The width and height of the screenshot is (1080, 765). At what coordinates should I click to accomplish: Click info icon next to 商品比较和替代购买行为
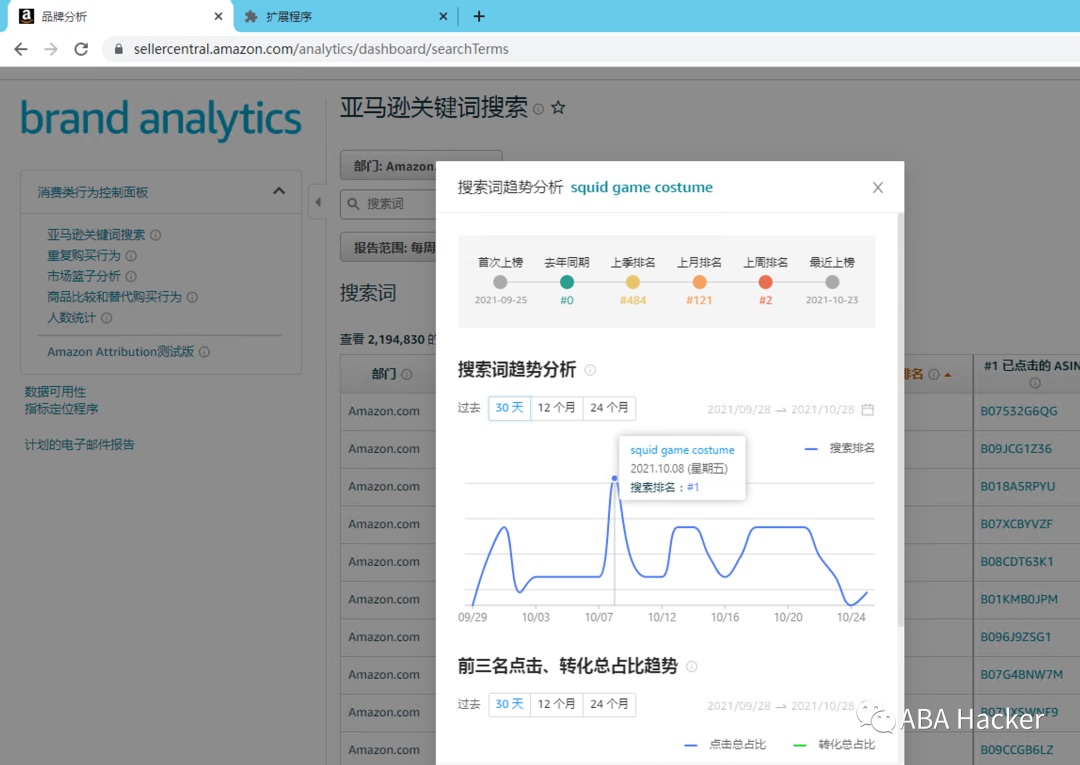point(192,297)
